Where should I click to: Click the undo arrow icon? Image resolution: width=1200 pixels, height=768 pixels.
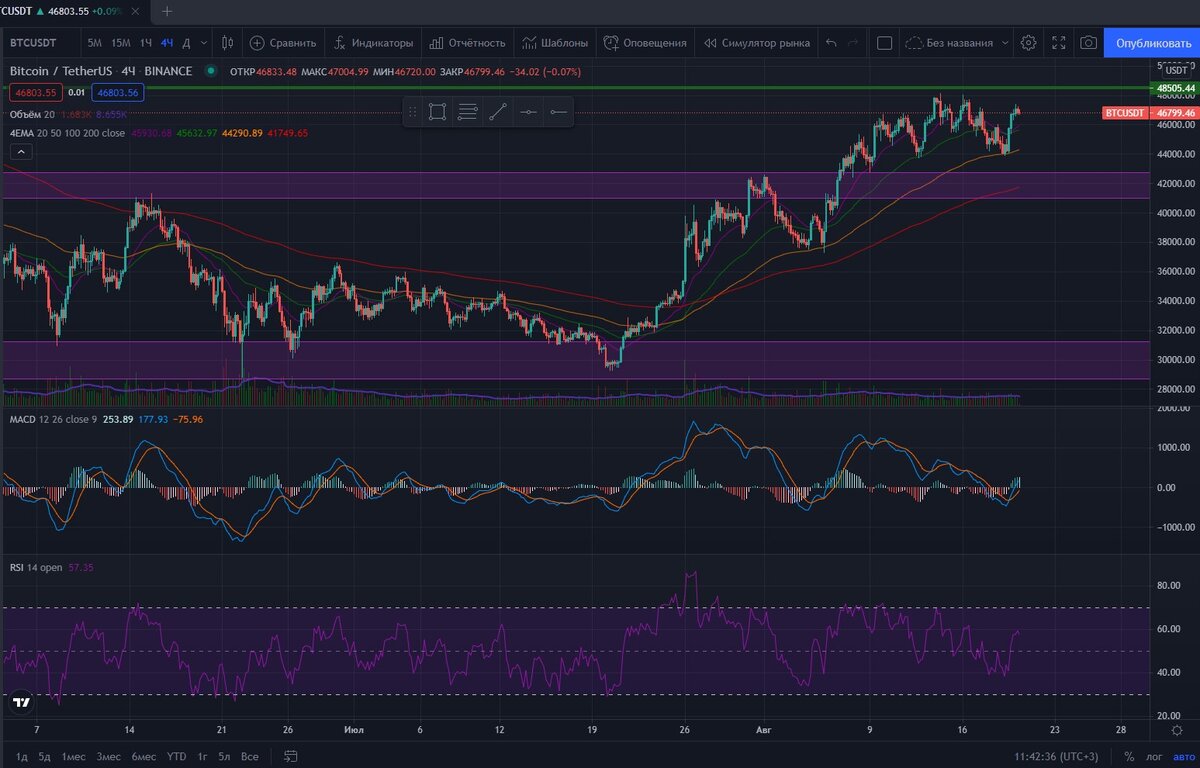pos(831,43)
